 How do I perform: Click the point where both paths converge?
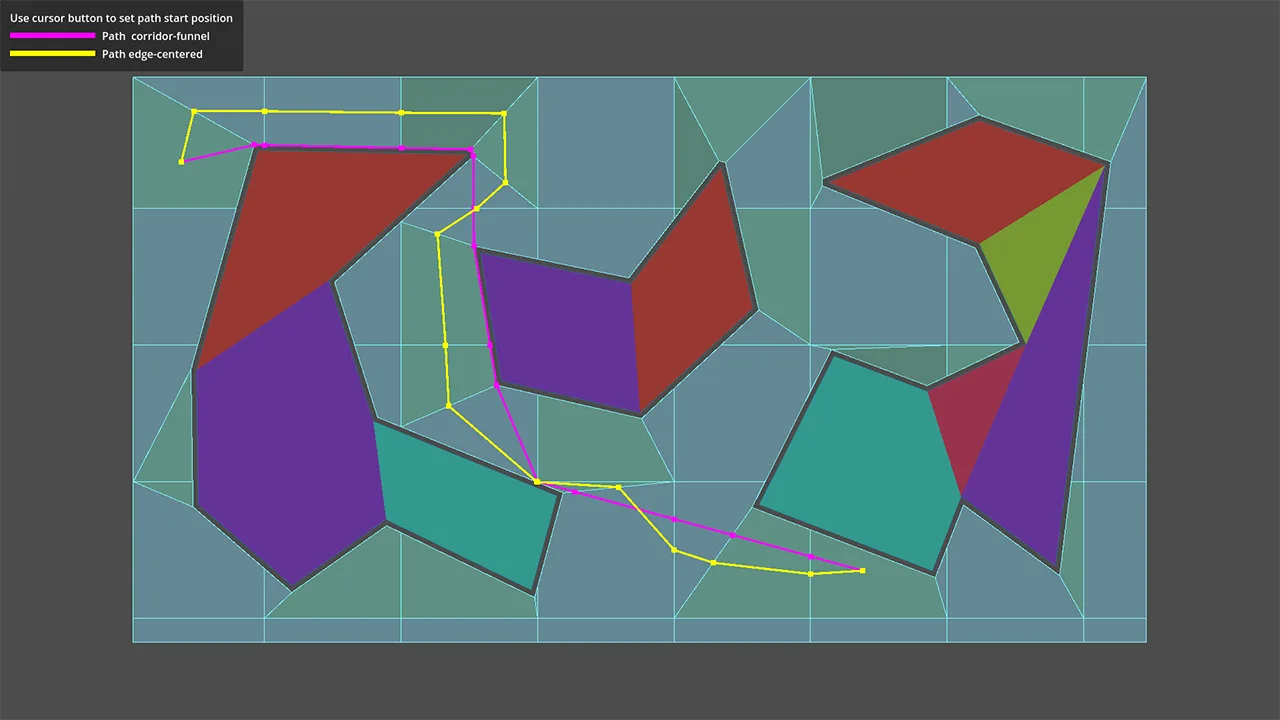(x=537, y=482)
